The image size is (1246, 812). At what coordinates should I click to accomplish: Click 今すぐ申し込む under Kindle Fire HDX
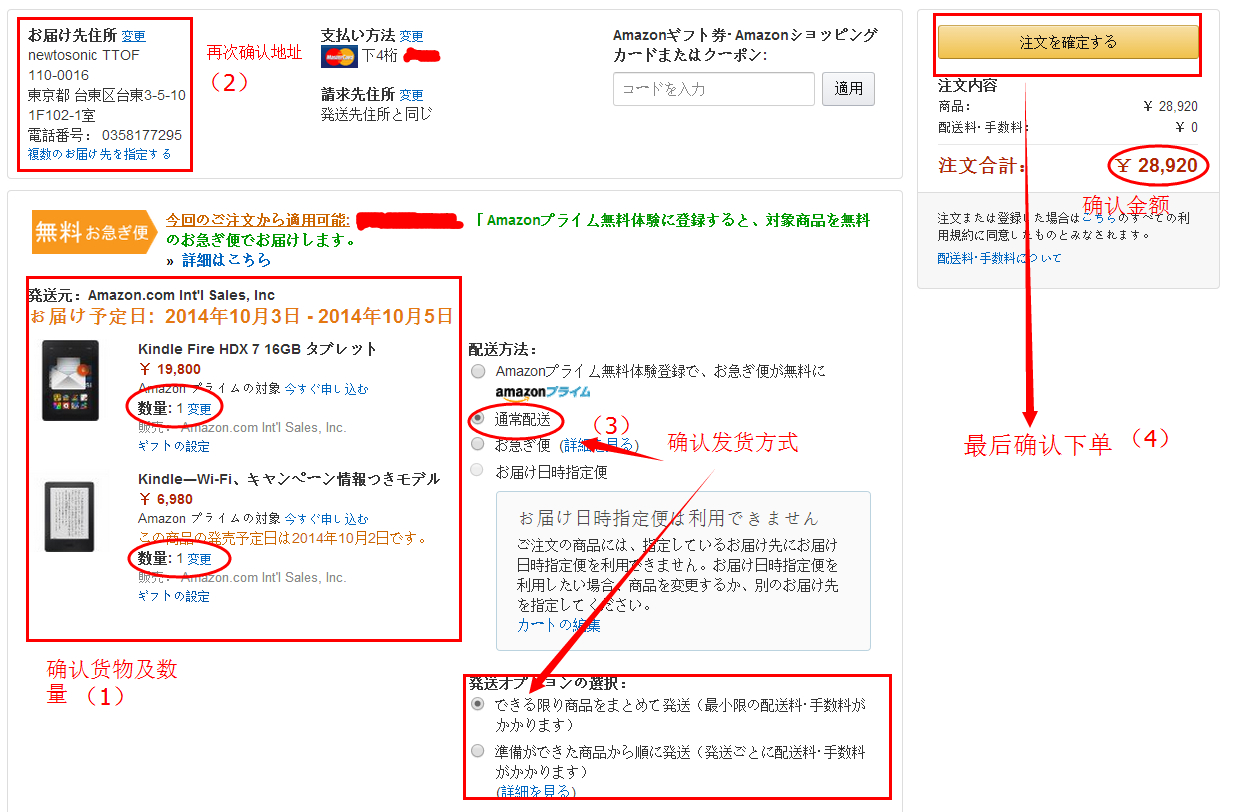tap(326, 388)
